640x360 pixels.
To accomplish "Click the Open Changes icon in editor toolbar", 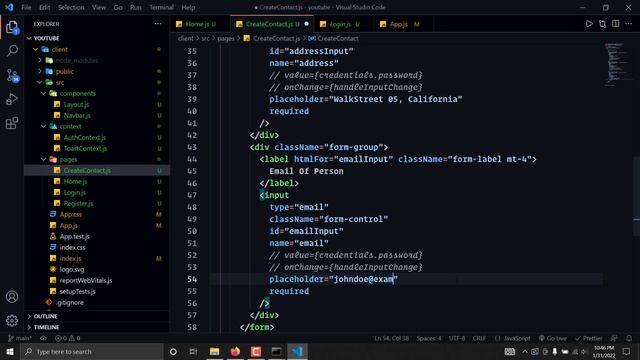I will (602, 24).
